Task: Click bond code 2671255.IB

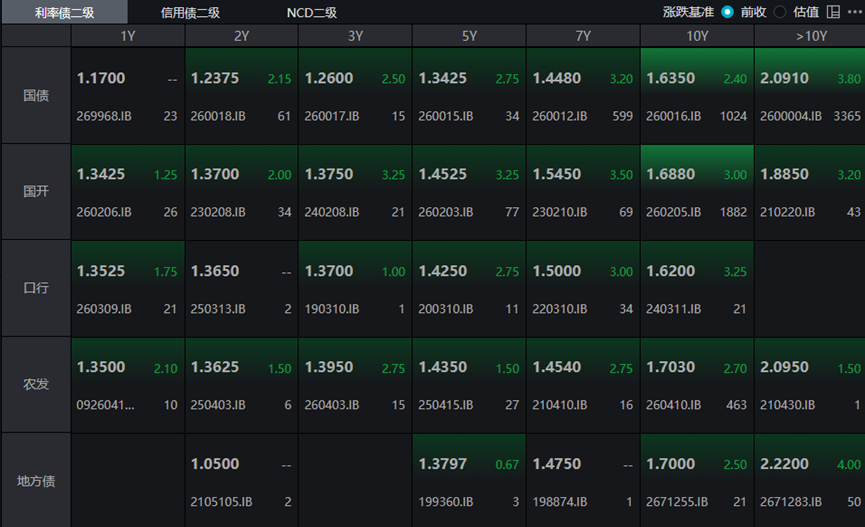Action: [x=677, y=502]
